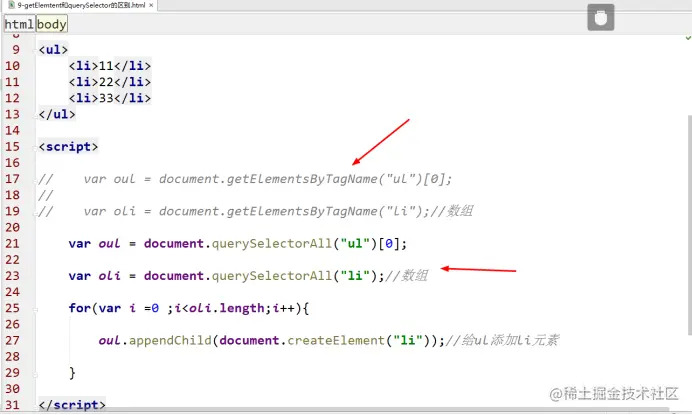
Task: Click the HTML file icon in the tab
Action: [x=11, y=5]
